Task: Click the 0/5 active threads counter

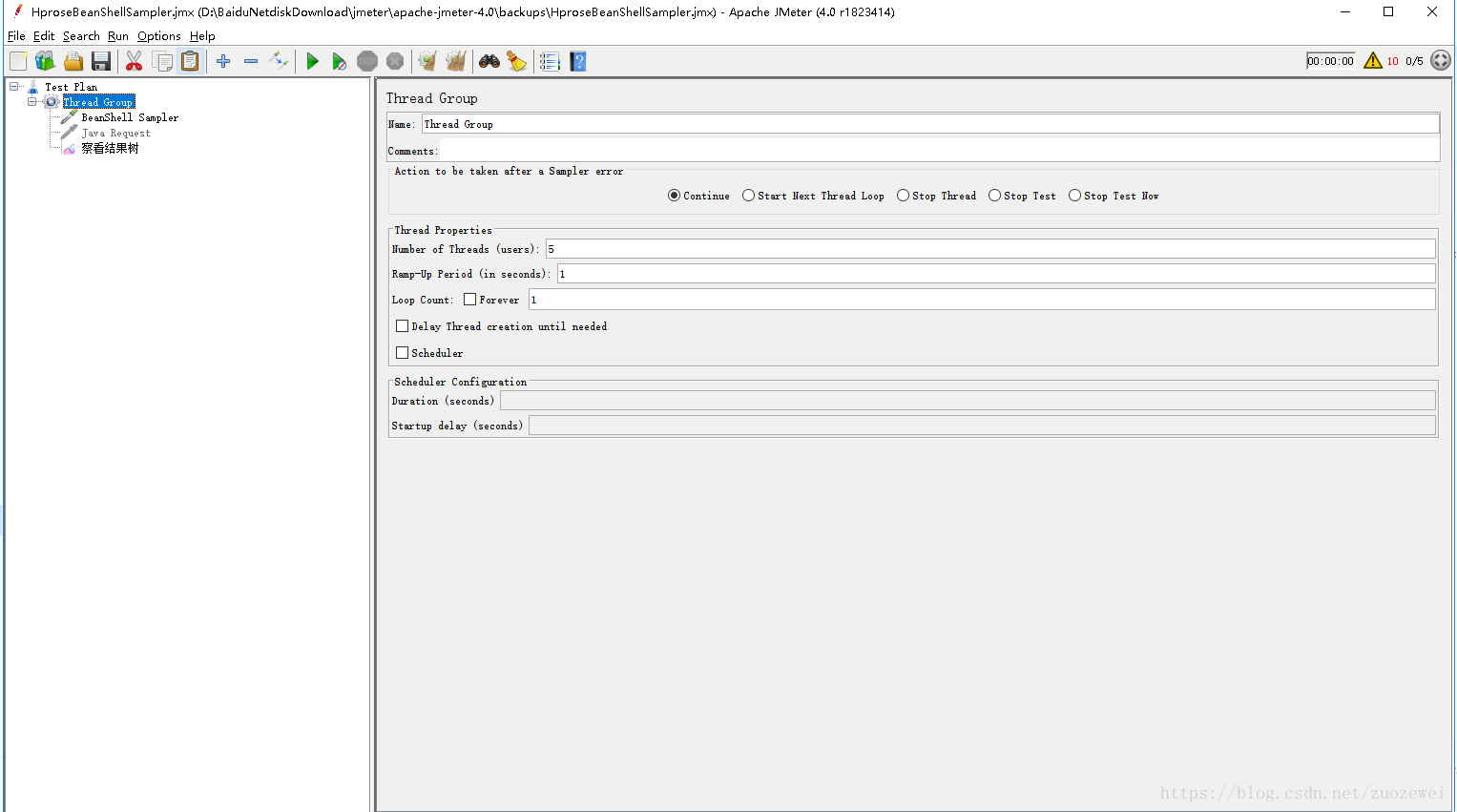Action: coord(1414,61)
